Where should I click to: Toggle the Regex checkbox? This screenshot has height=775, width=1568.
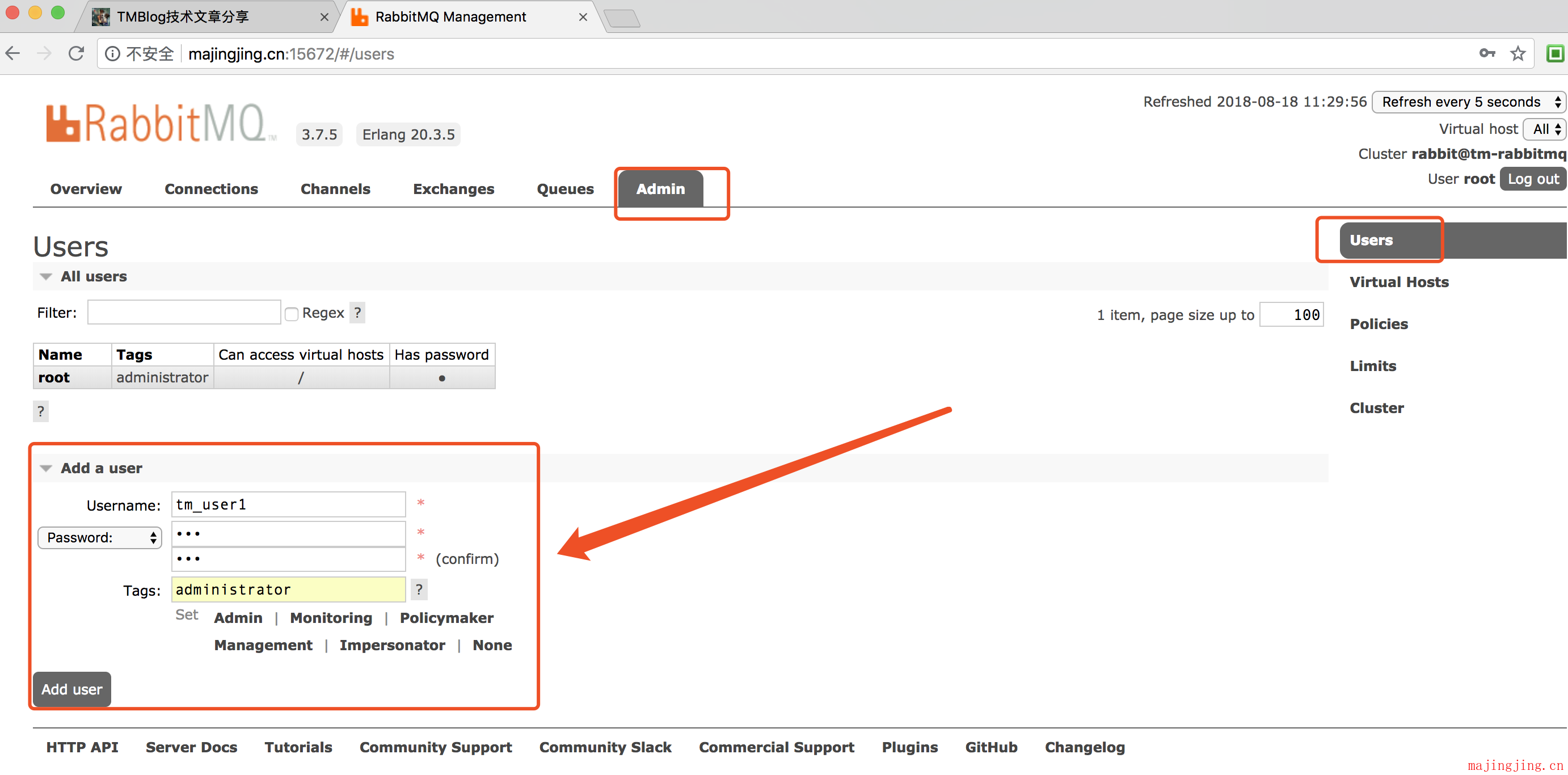pos(292,314)
